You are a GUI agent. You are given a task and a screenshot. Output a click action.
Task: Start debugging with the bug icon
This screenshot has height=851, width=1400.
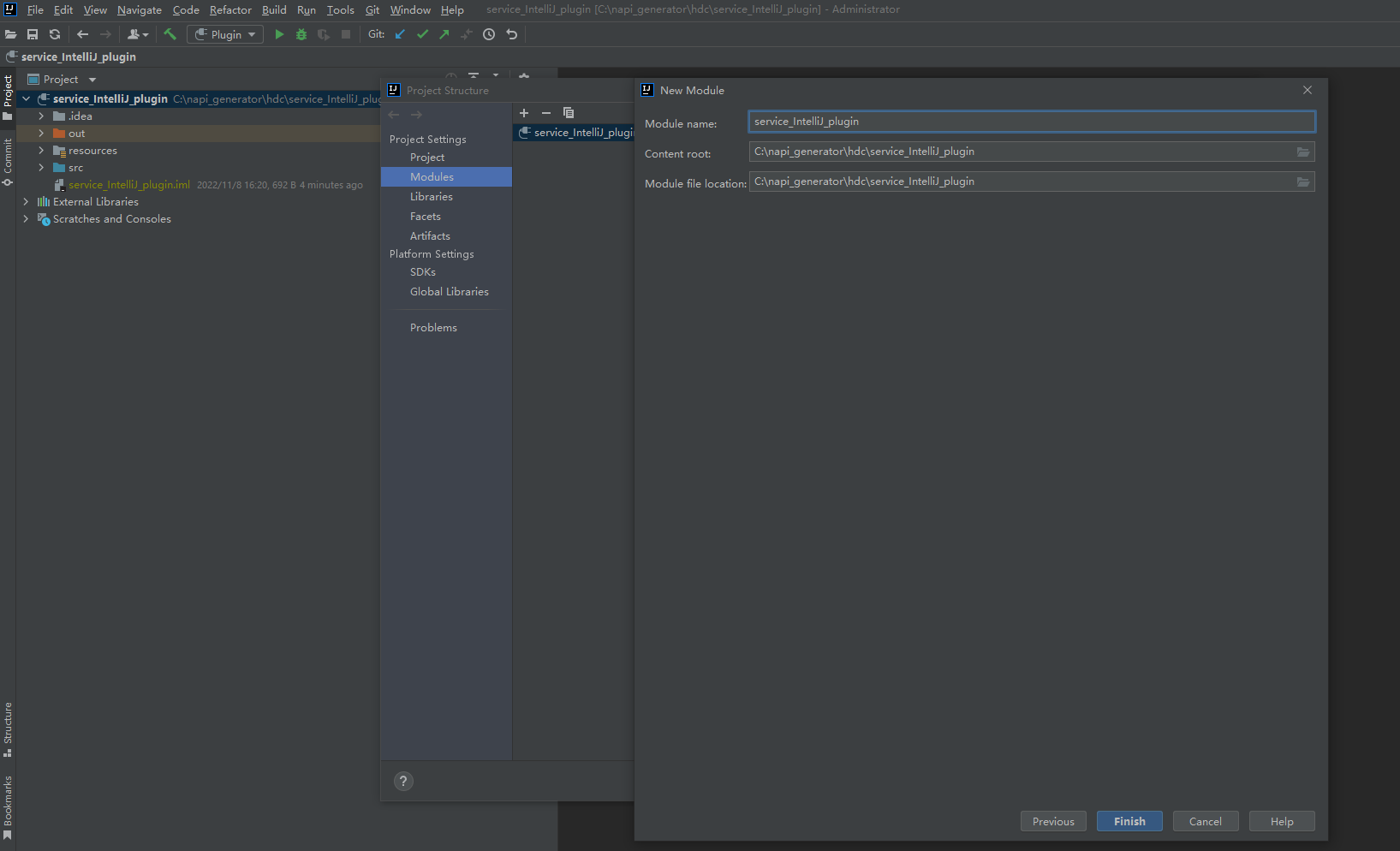tap(301, 34)
